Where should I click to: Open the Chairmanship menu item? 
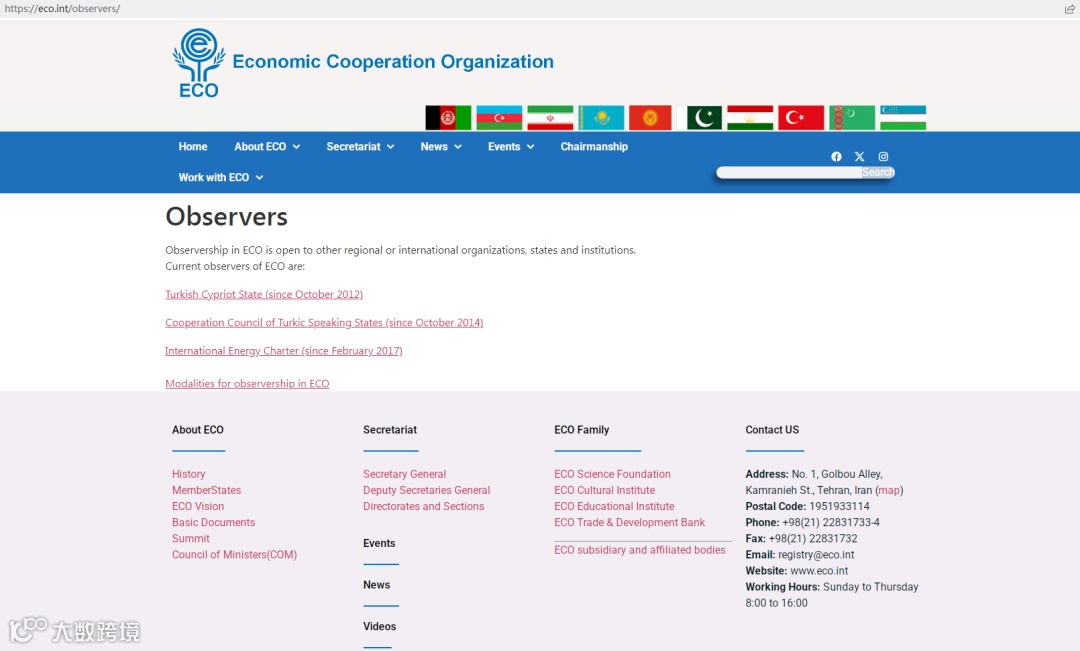[594, 147]
